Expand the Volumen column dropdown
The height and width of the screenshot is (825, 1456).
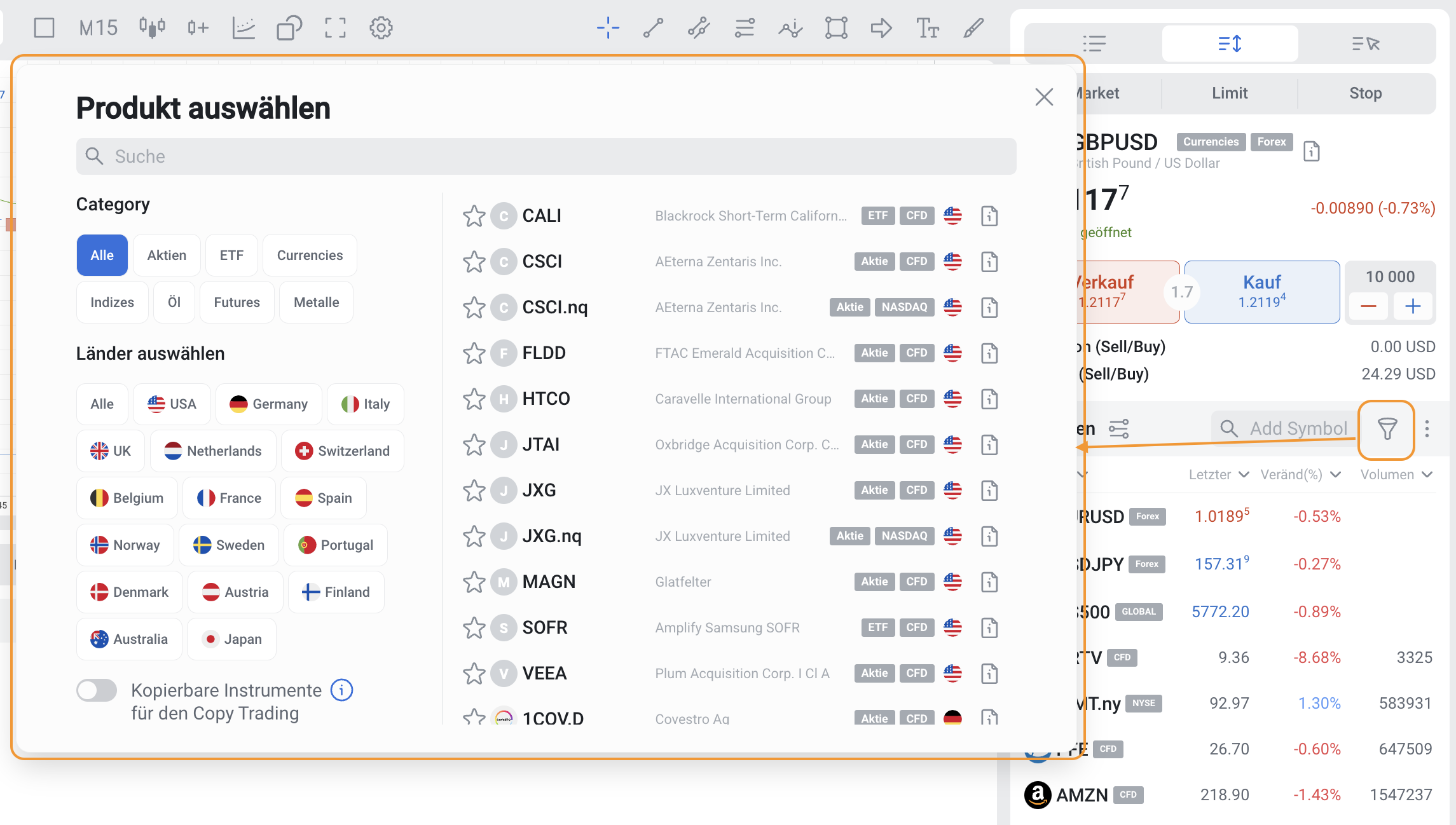click(1427, 475)
